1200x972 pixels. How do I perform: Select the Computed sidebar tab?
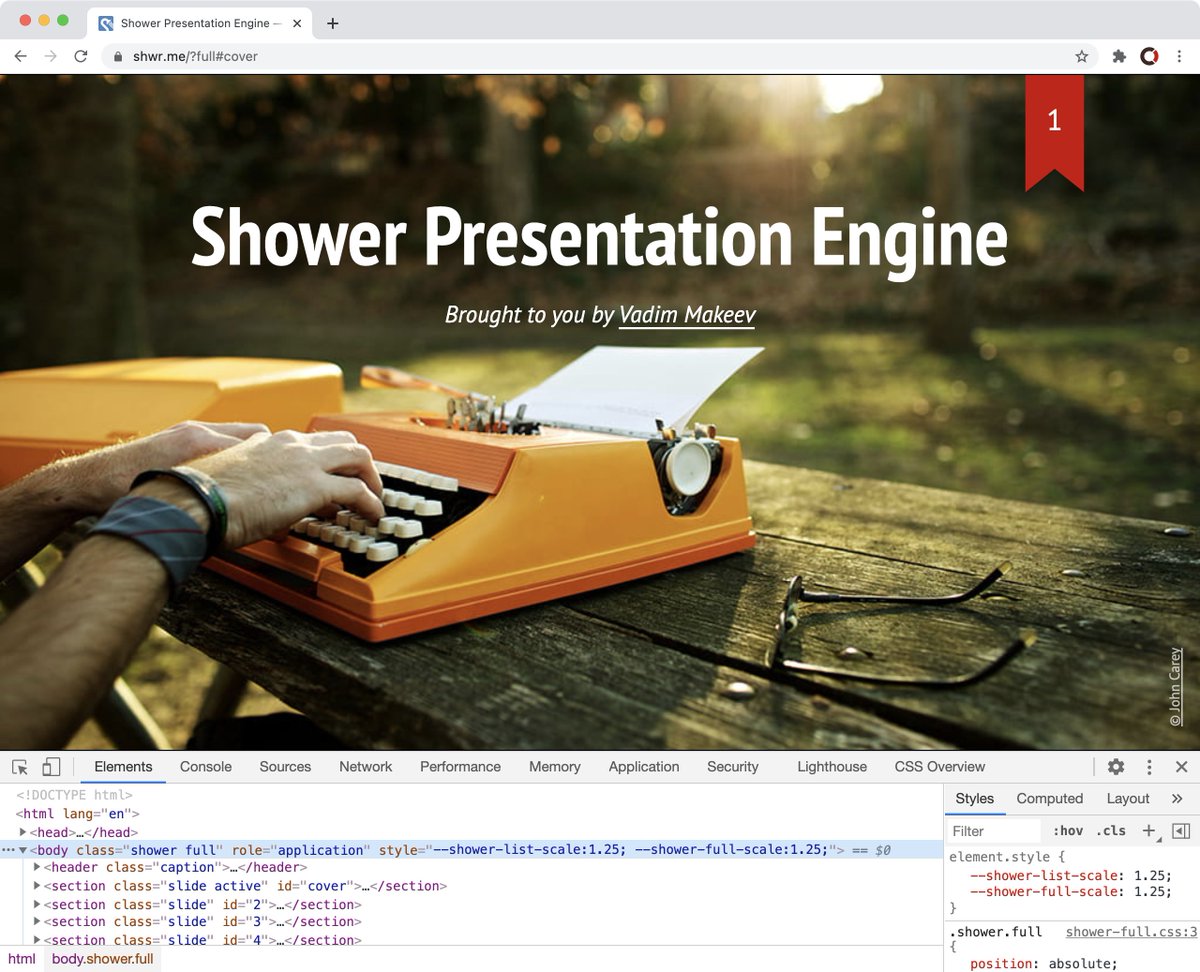click(x=1050, y=798)
